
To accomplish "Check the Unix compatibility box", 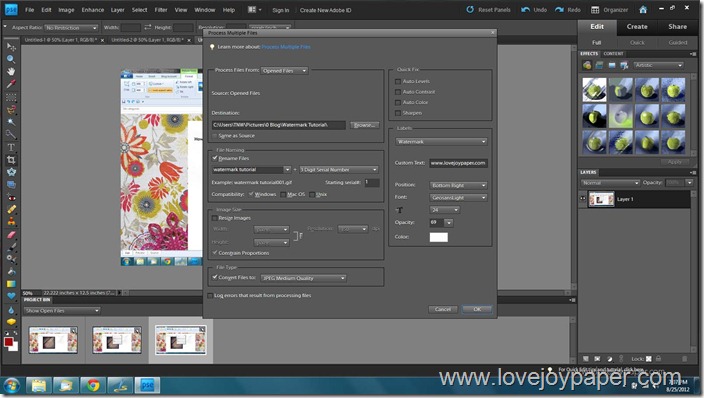I will coord(312,195).
